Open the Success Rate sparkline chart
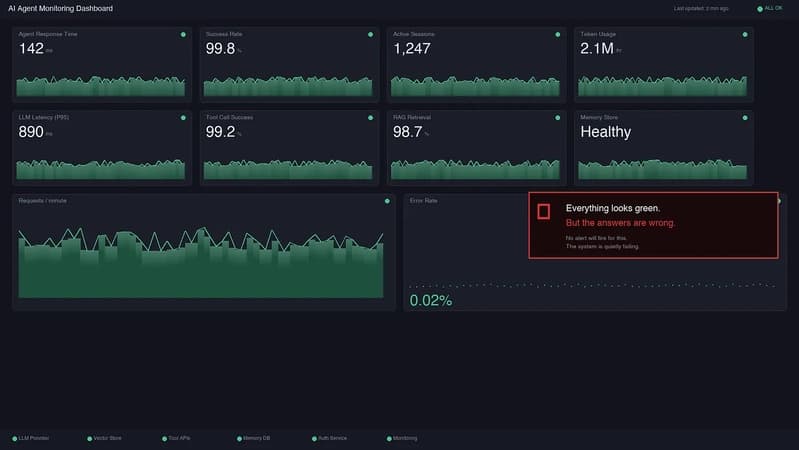Viewport: 799px width, 450px height. click(x=288, y=86)
